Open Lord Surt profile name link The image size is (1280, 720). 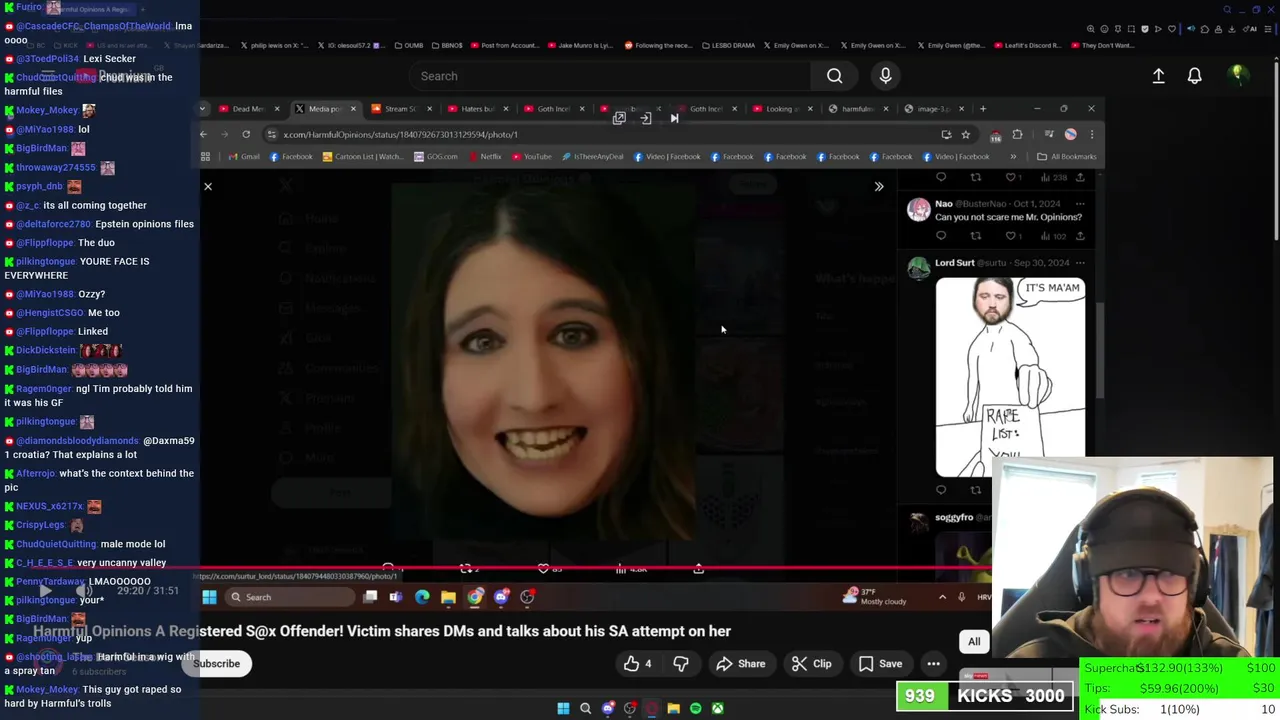tap(955, 263)
